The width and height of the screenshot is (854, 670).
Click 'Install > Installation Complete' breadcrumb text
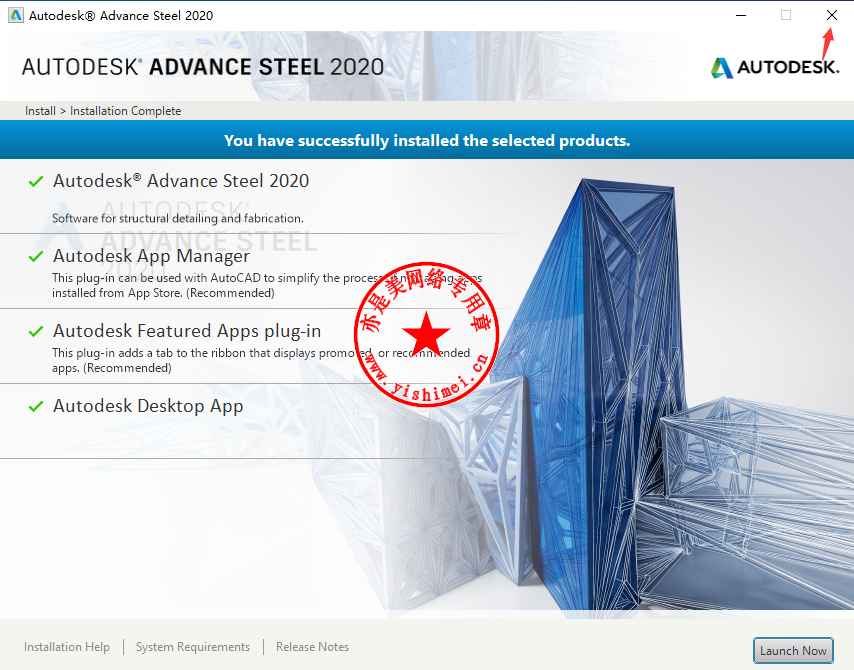(x=103, y=111)
